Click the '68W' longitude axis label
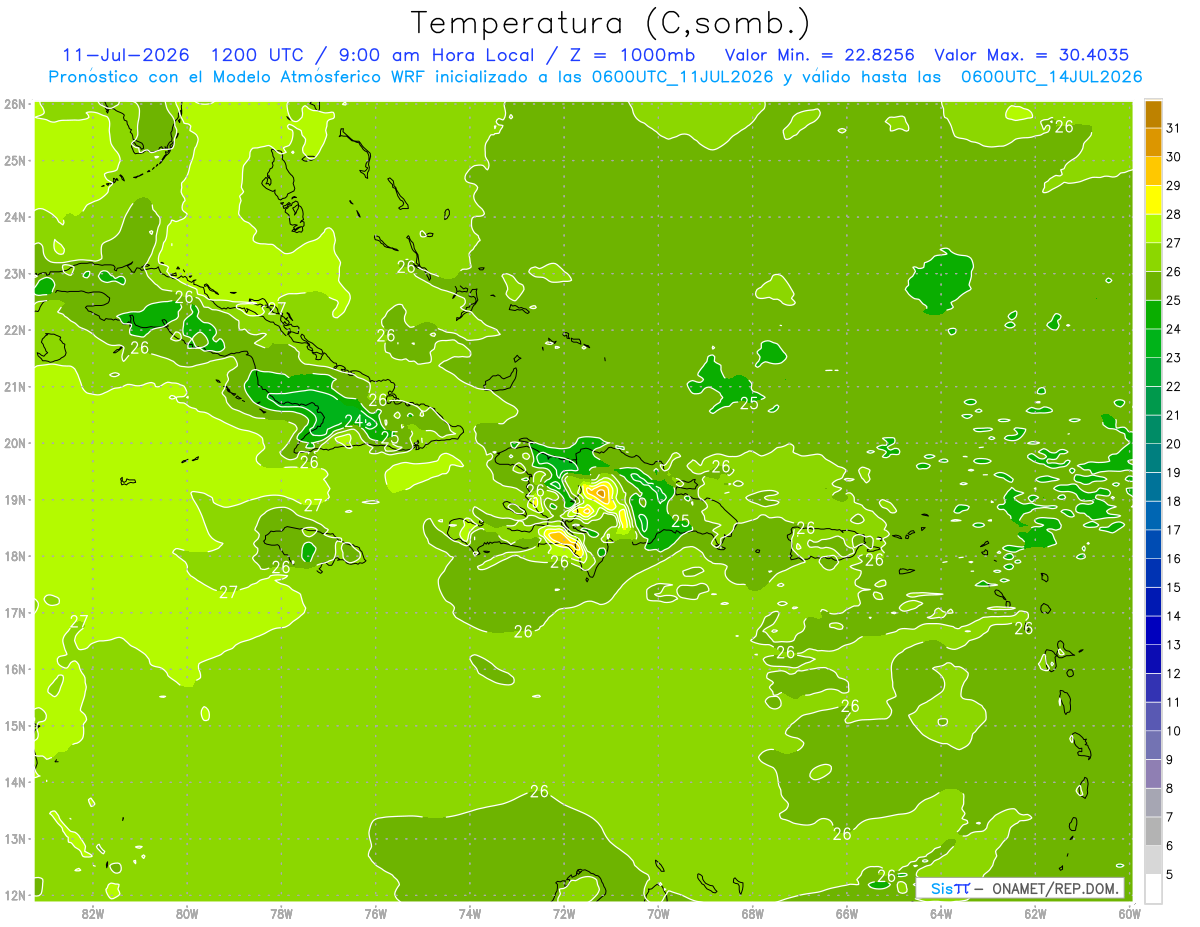 [x=753, y=912]
